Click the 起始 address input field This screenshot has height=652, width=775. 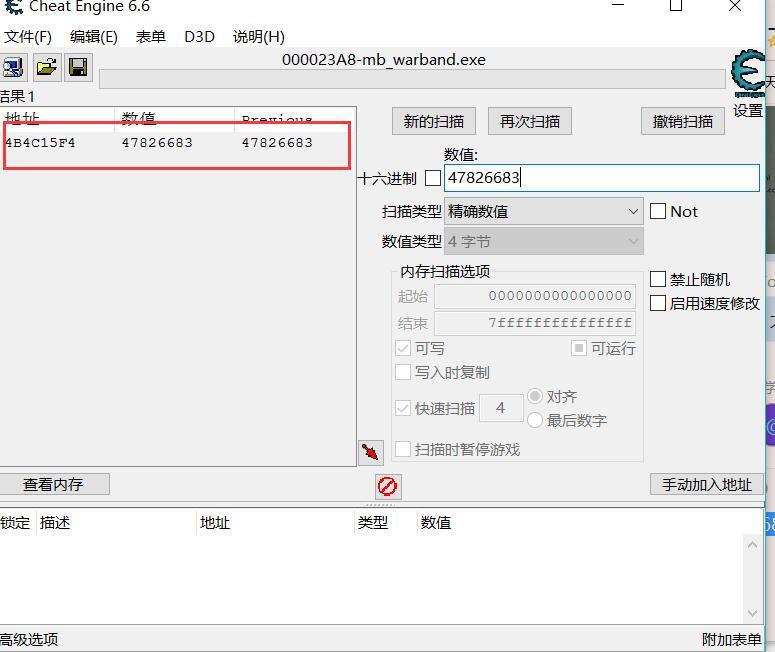[535, 296]
